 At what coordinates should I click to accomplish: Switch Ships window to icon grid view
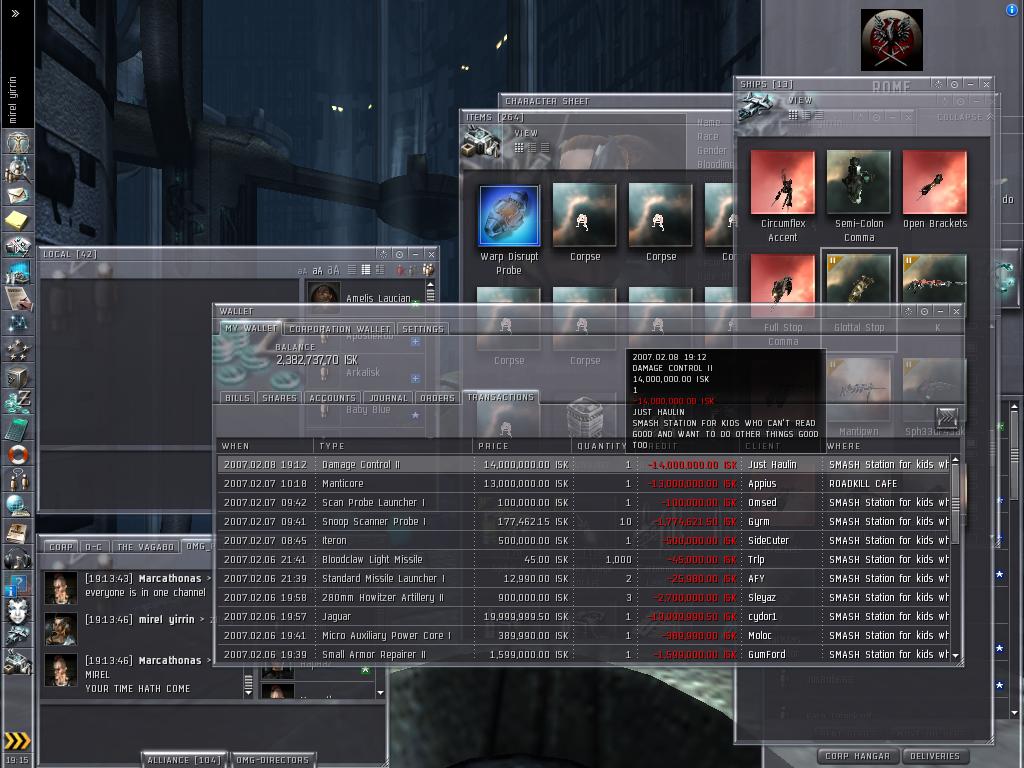tap(793, 115)
